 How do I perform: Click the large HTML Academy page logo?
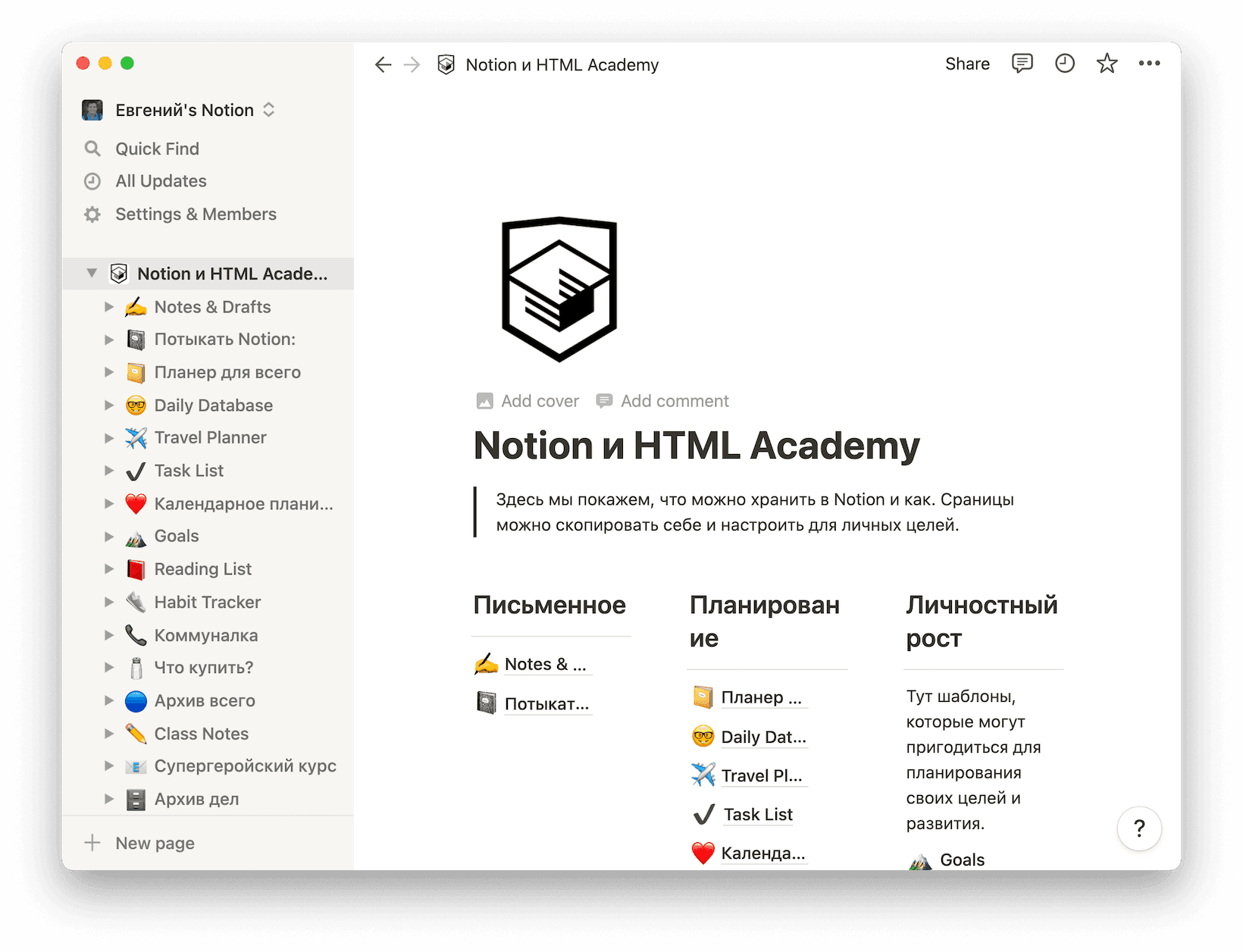point(559,289)
